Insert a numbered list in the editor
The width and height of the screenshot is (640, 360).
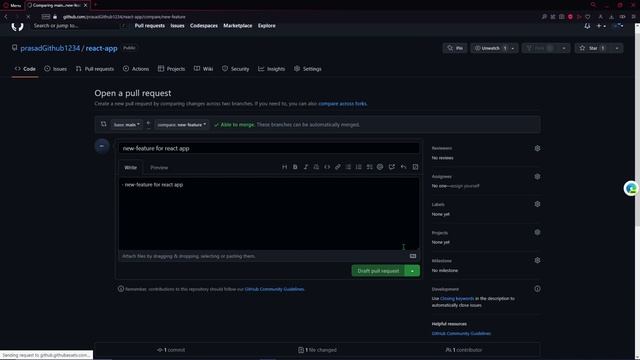coord(358,167)
